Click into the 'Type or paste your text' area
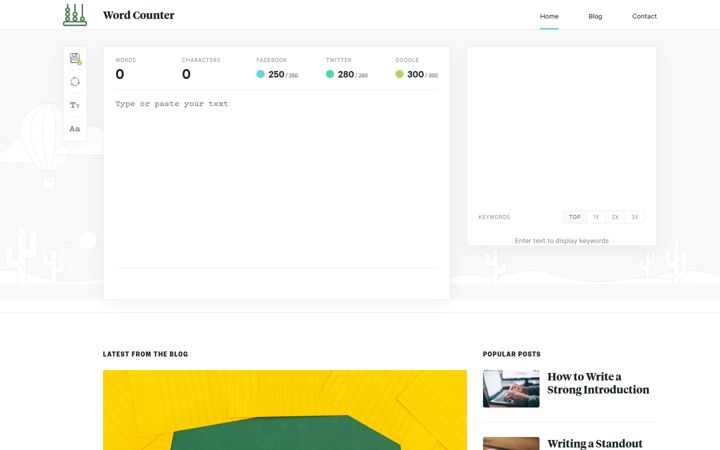 tap(276, 181)
